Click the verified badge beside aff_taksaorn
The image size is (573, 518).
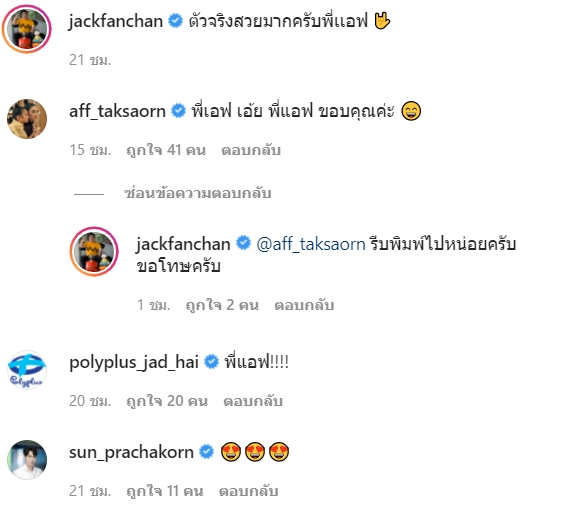point(179,110)
